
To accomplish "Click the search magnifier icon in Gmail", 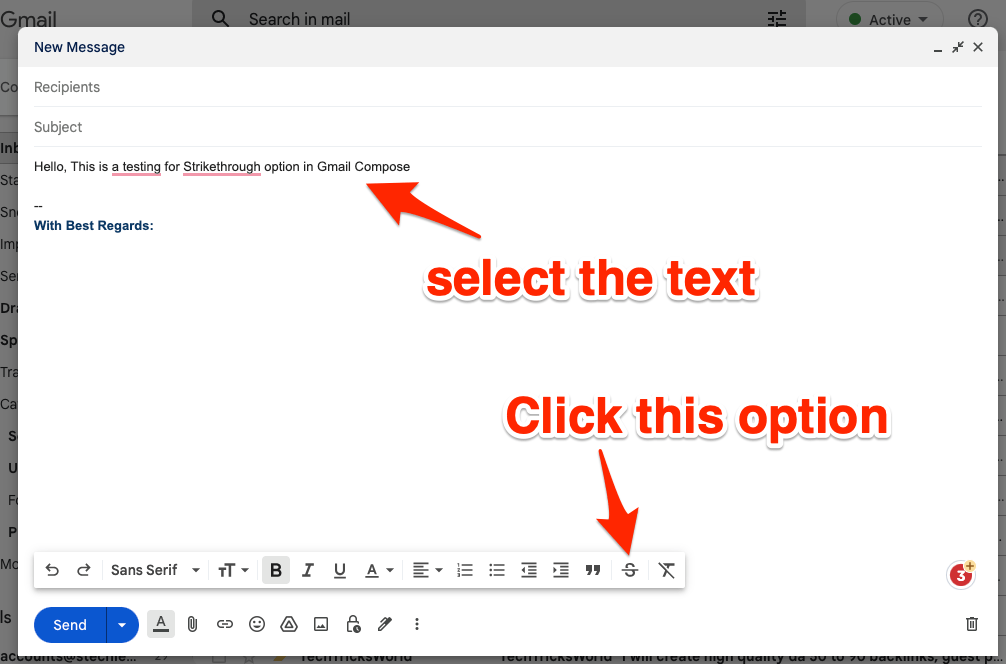I will (220, 19).
